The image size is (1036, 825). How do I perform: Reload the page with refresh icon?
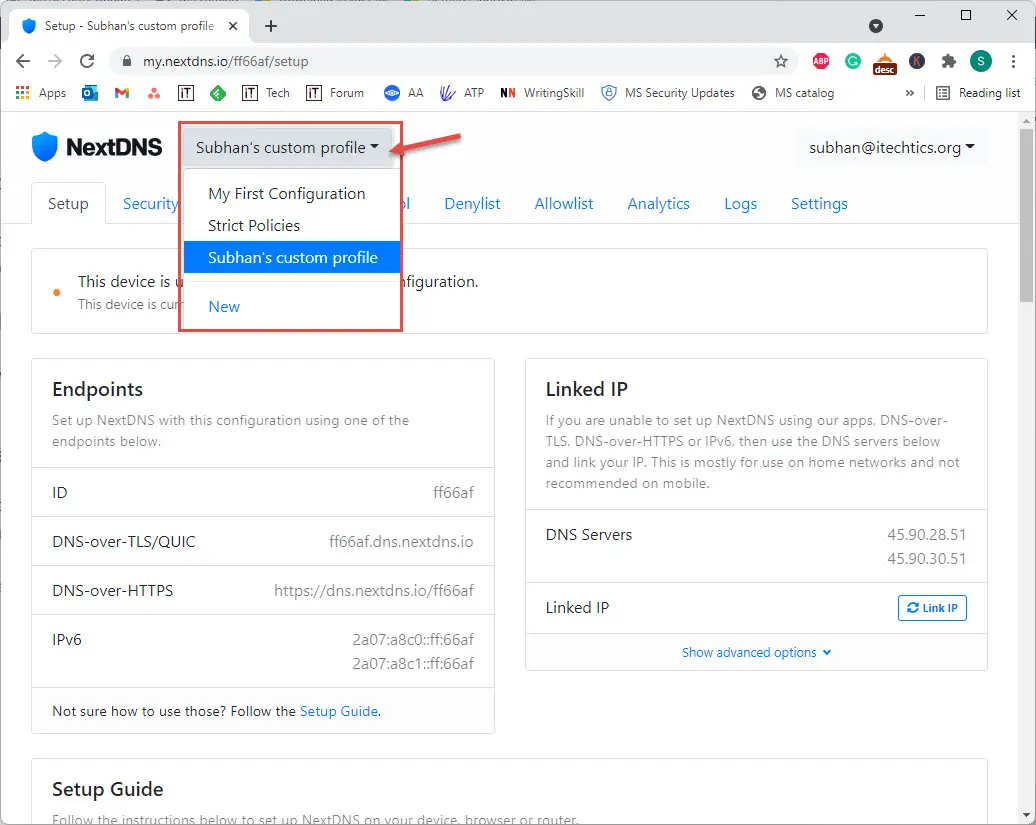click(87, 61)
